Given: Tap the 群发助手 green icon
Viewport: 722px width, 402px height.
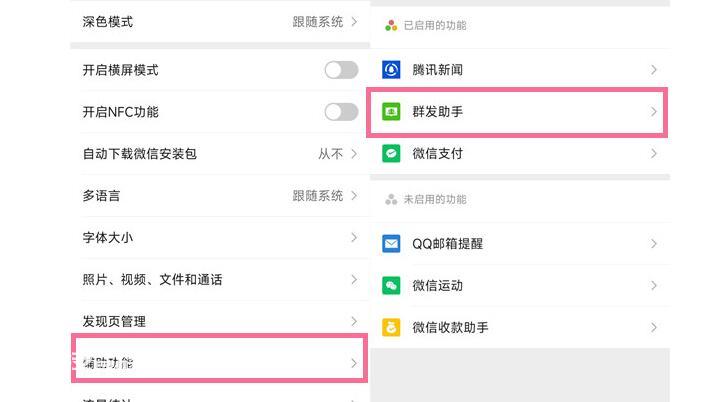Looking at the screenshot, I should pyautogui.click(x=391, y=112).
